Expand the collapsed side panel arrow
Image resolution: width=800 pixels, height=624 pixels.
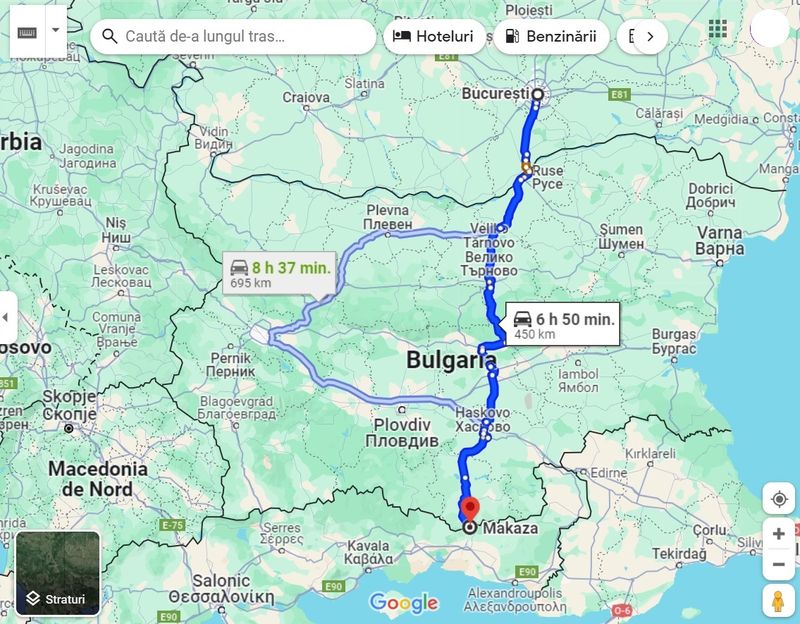[x=6, y=317]
